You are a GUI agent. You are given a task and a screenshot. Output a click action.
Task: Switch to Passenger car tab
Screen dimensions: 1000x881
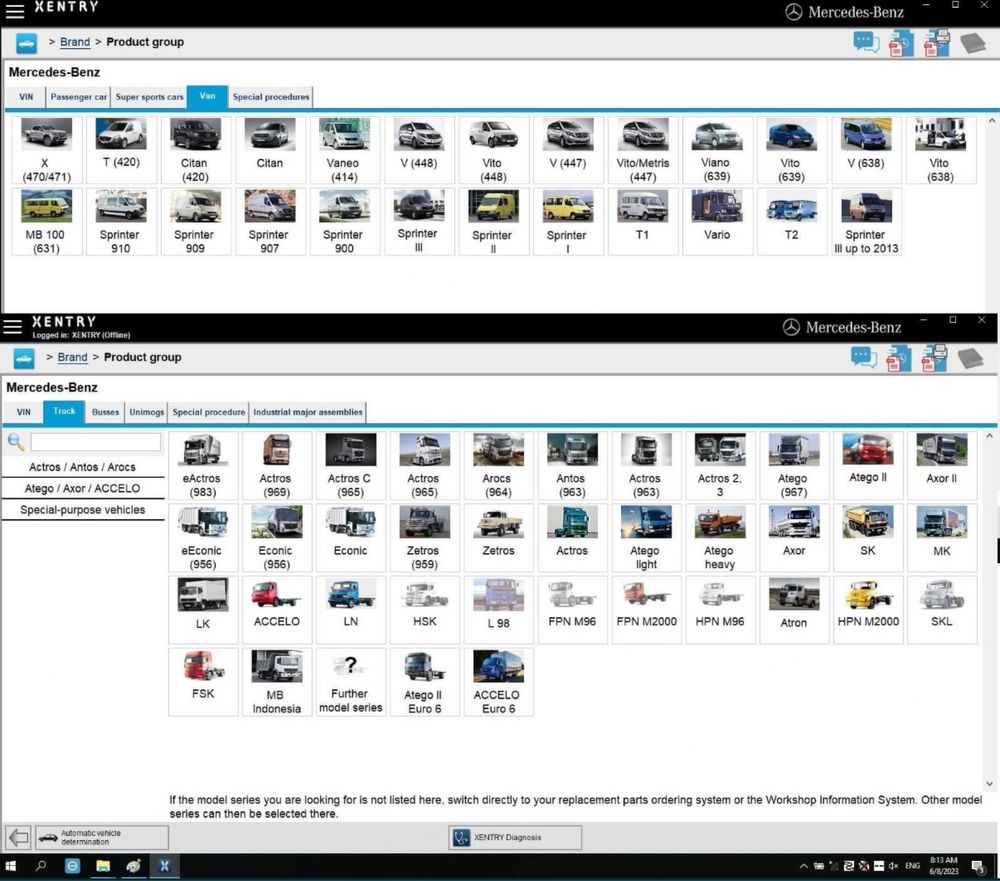coord(78,97)
